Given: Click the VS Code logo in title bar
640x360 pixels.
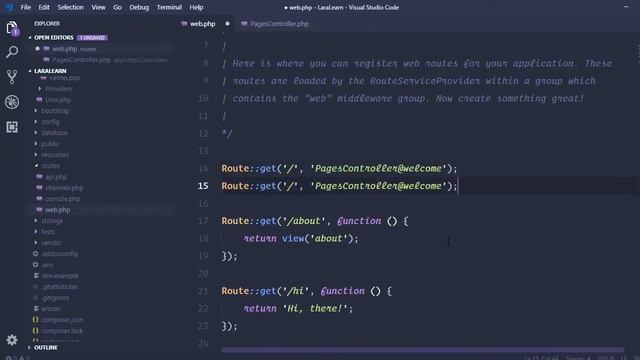Looking at the screenshot, I should (9, 7).
